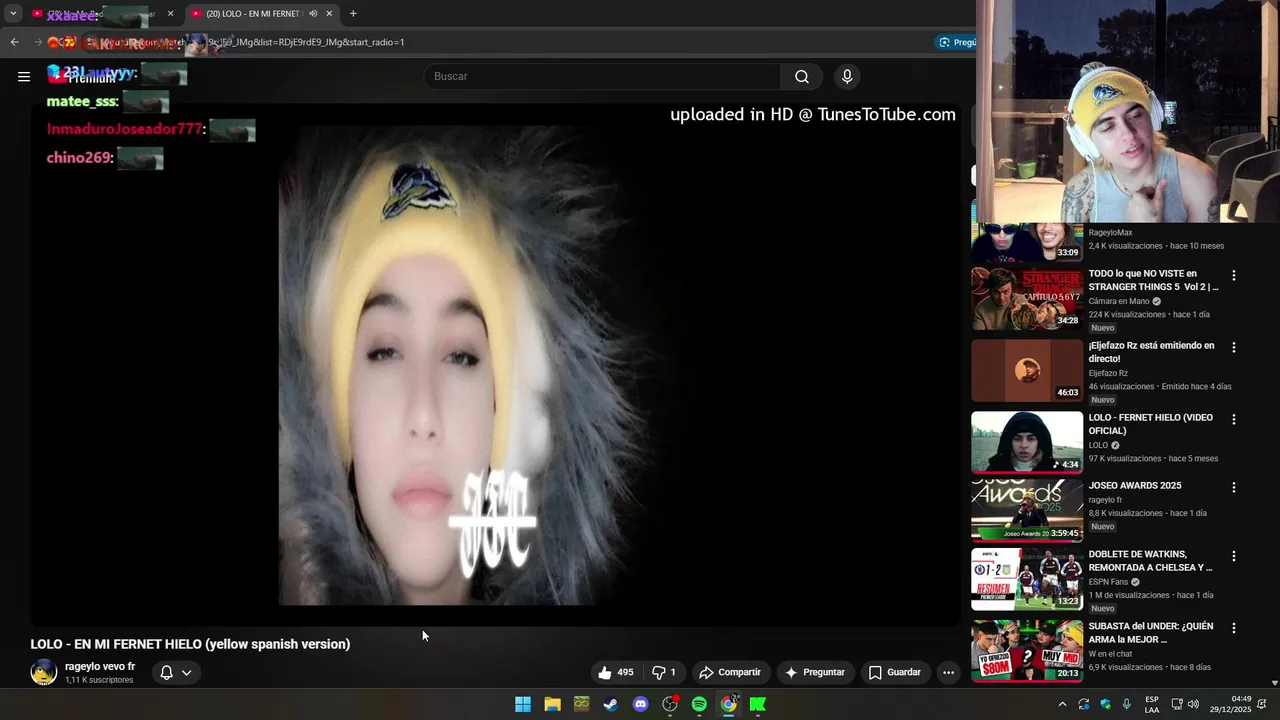
Task: Click title TODO lo que NO VISTE
Action: (x=1153, y=280)
